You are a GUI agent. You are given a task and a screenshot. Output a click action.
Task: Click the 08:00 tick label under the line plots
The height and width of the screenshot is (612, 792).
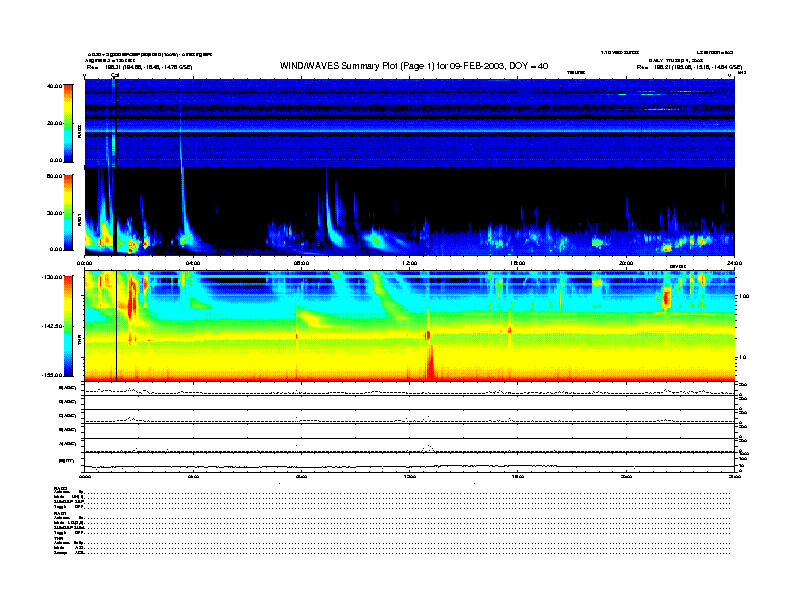pos(302,476)
